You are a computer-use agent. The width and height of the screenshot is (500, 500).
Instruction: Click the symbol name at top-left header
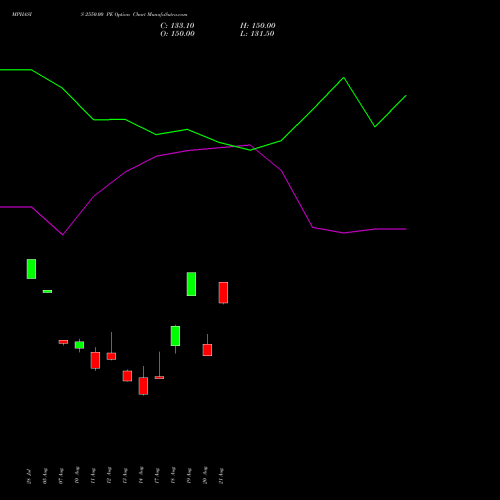tap(22, 14)
